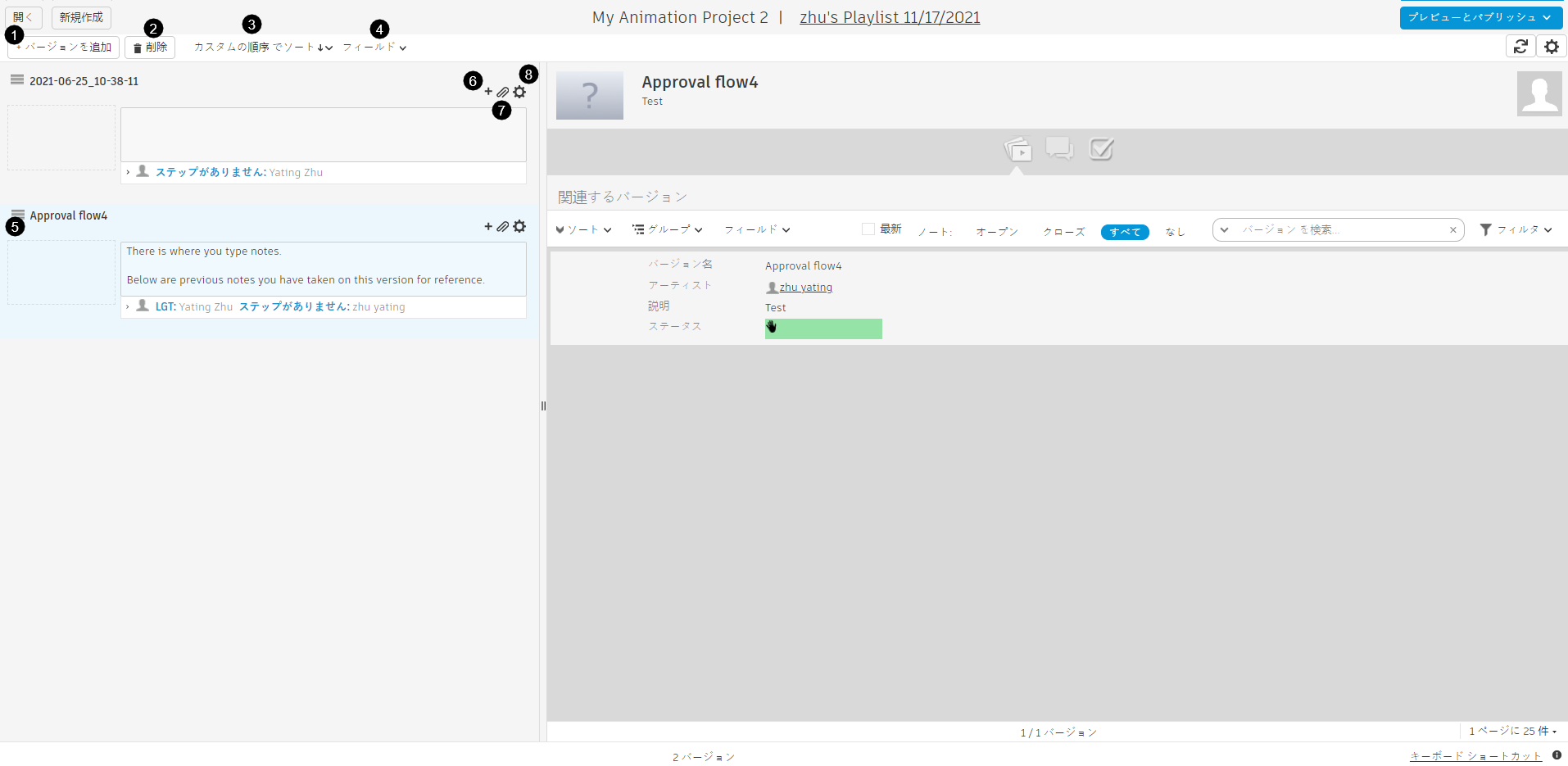
Task: Click the Test value in 説明 row
Action: [776, 308]
